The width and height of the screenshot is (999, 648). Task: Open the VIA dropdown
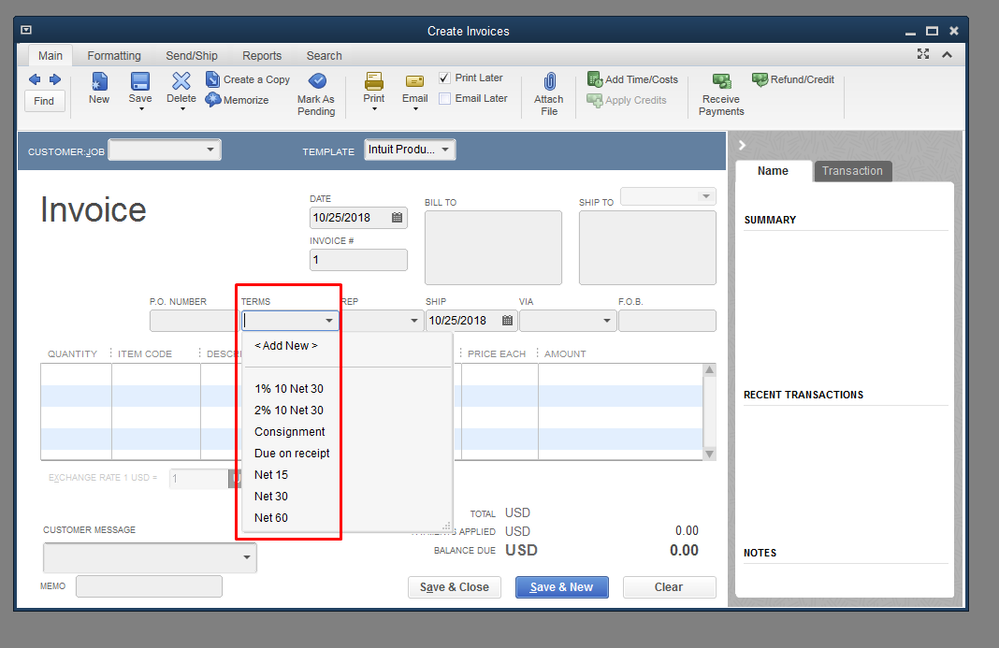tap(607, 320)
